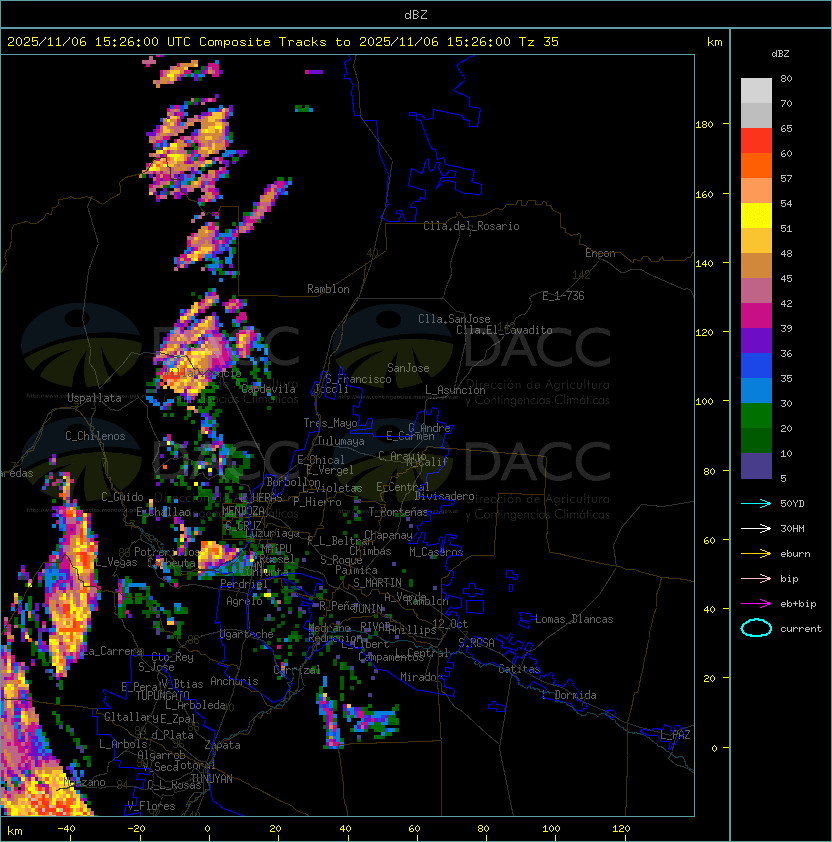832x842 pixels.
Task: Click the 'TUNUYAN' map label
Action: 212,779
